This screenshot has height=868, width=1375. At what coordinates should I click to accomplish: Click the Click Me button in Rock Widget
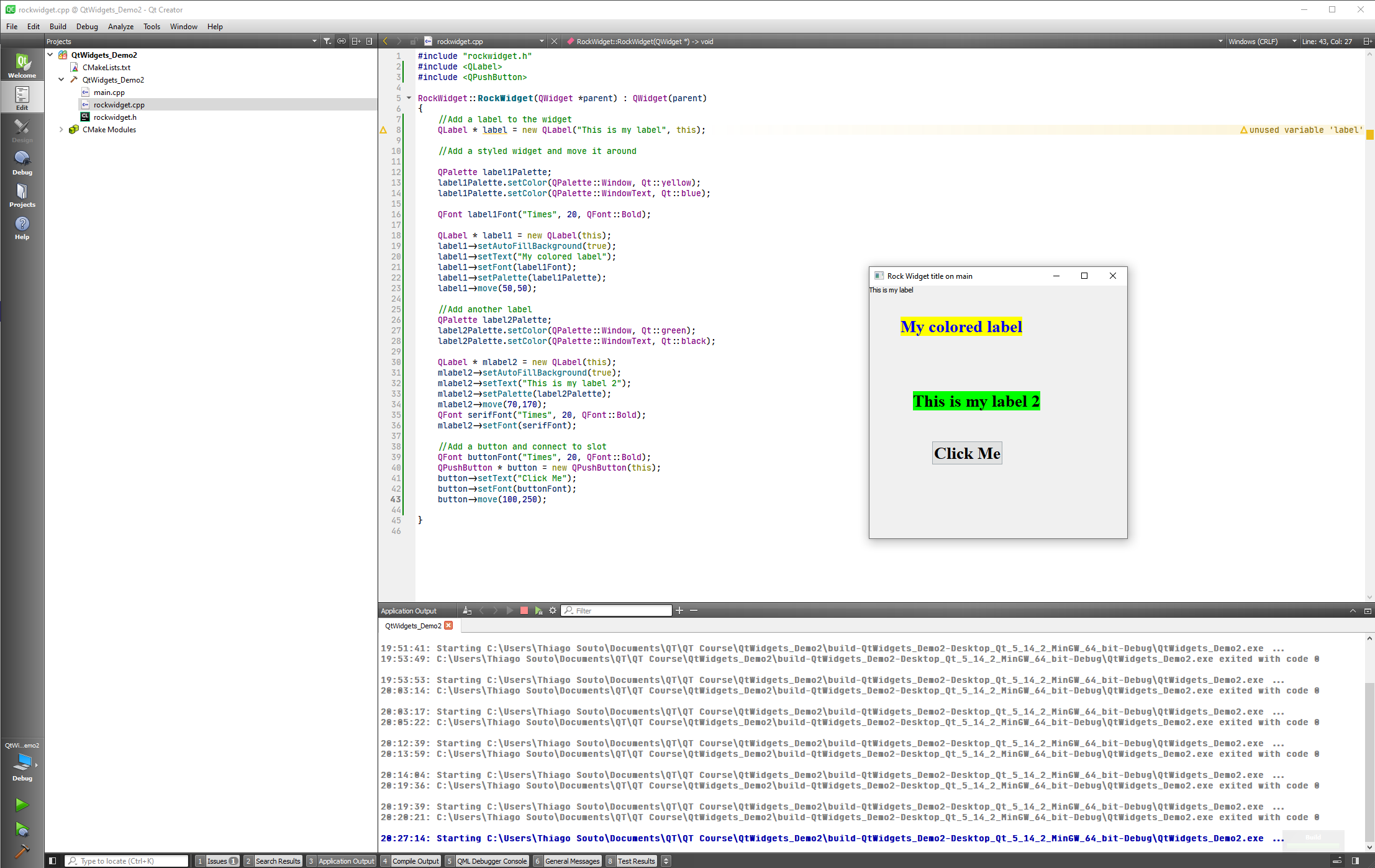coord(967,453)
